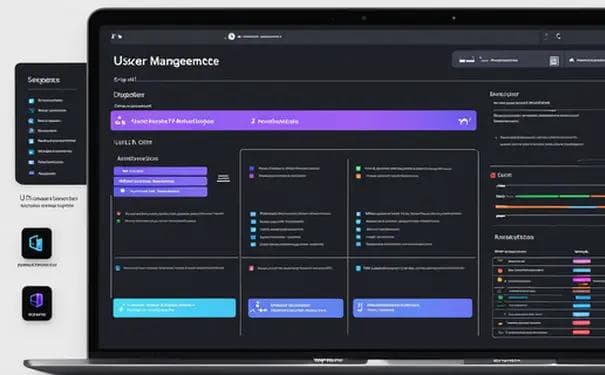The height and width of the screenshot is (375, 605).
Task: Click the purple app icon tile outside the laptop
Action: tap(37, 303)
